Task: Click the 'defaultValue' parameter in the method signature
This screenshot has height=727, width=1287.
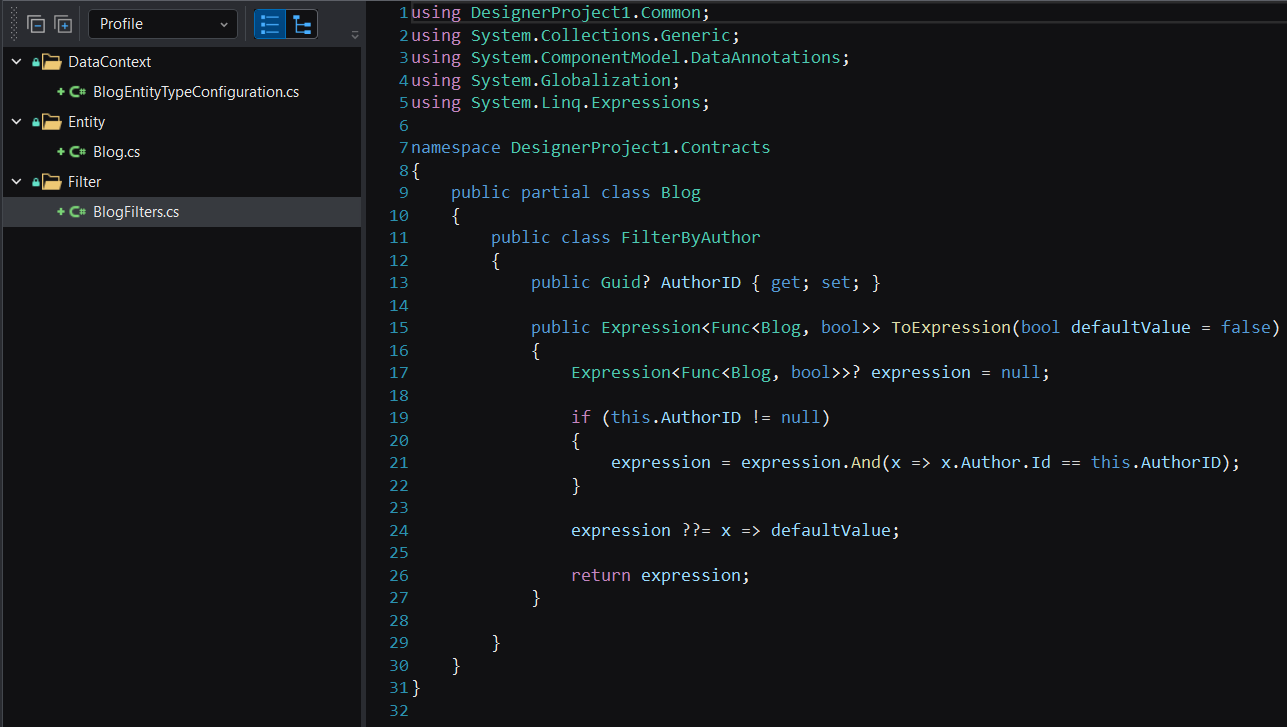Action: (1131, 328)
